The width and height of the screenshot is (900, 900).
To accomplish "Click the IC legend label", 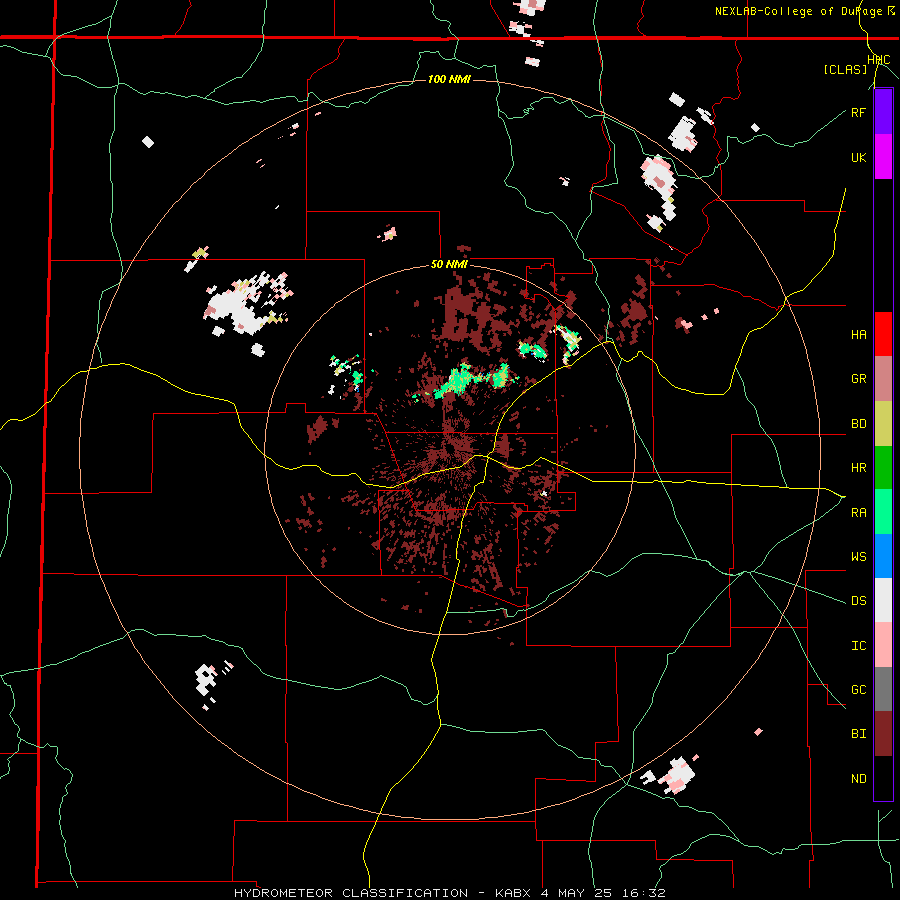I will pyautogui.click(x=858, y=646).
